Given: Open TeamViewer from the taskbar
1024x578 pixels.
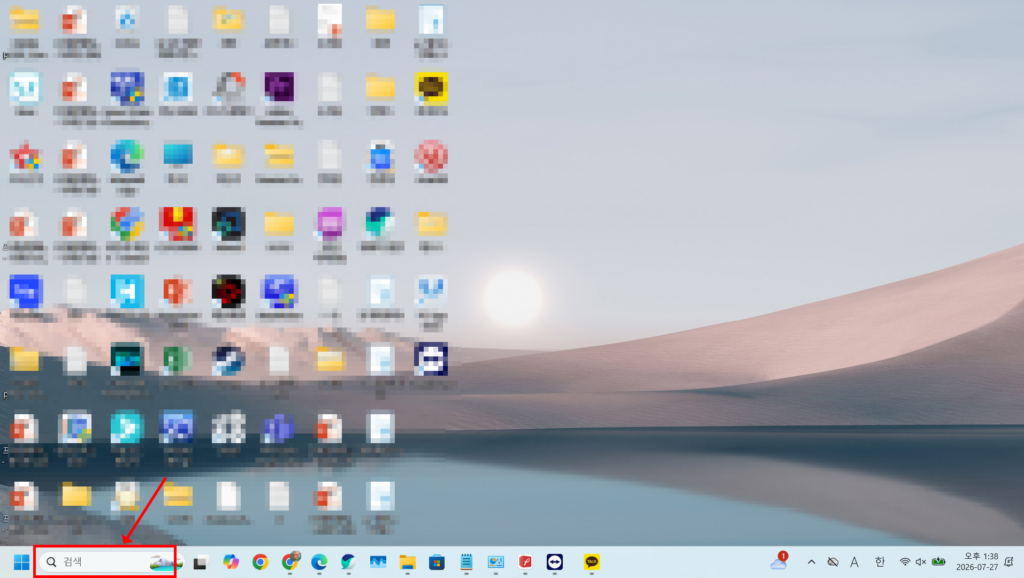Looking at the screenshot, I should pyautogui.click(x=554, y=562).
